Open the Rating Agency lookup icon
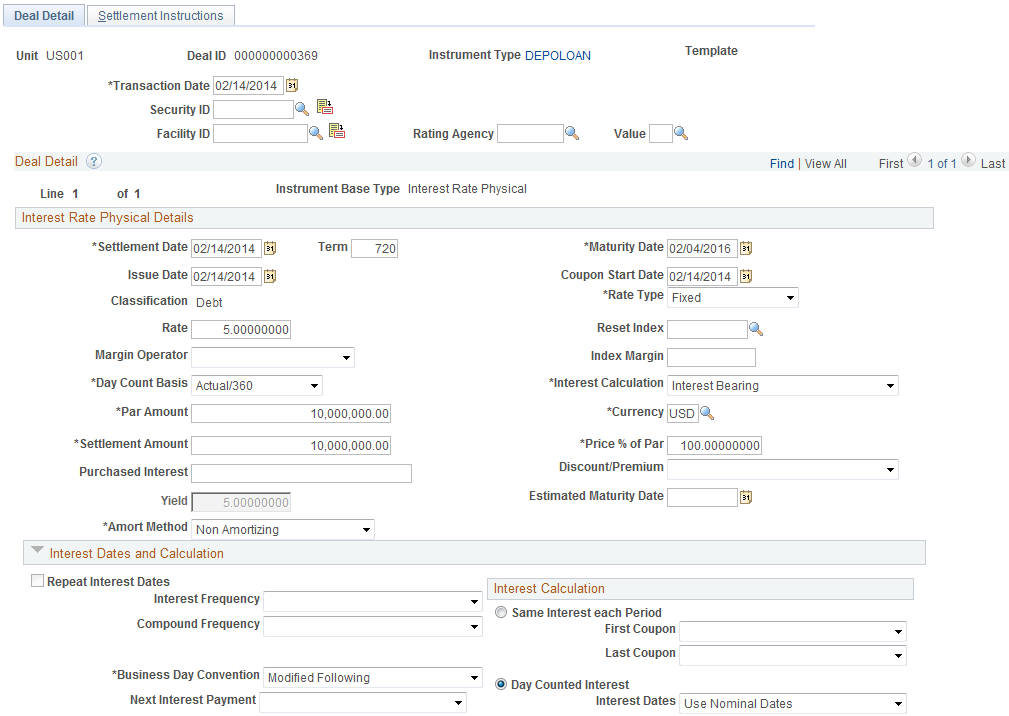The image size is (1009, 716). tap(571, 132)
